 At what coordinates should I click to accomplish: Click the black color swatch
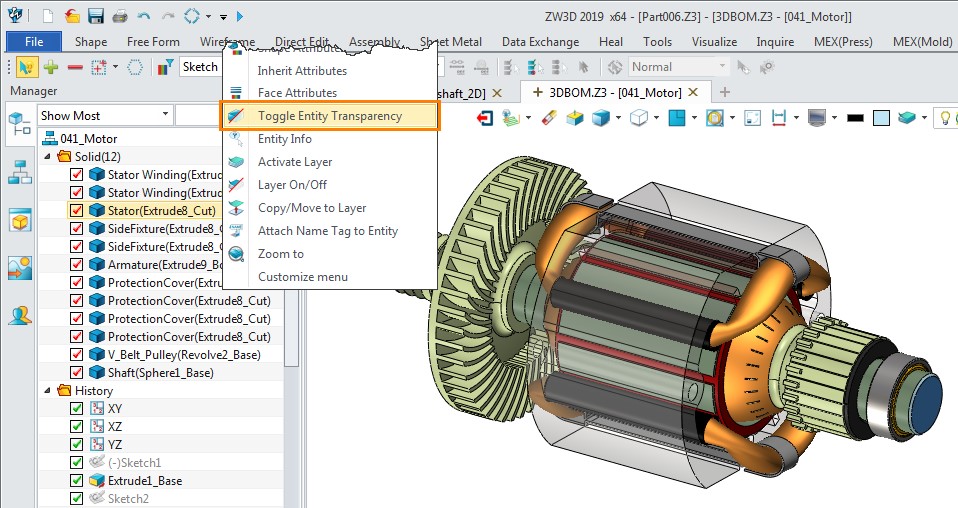pyautogui.click(x=855, y=117)
